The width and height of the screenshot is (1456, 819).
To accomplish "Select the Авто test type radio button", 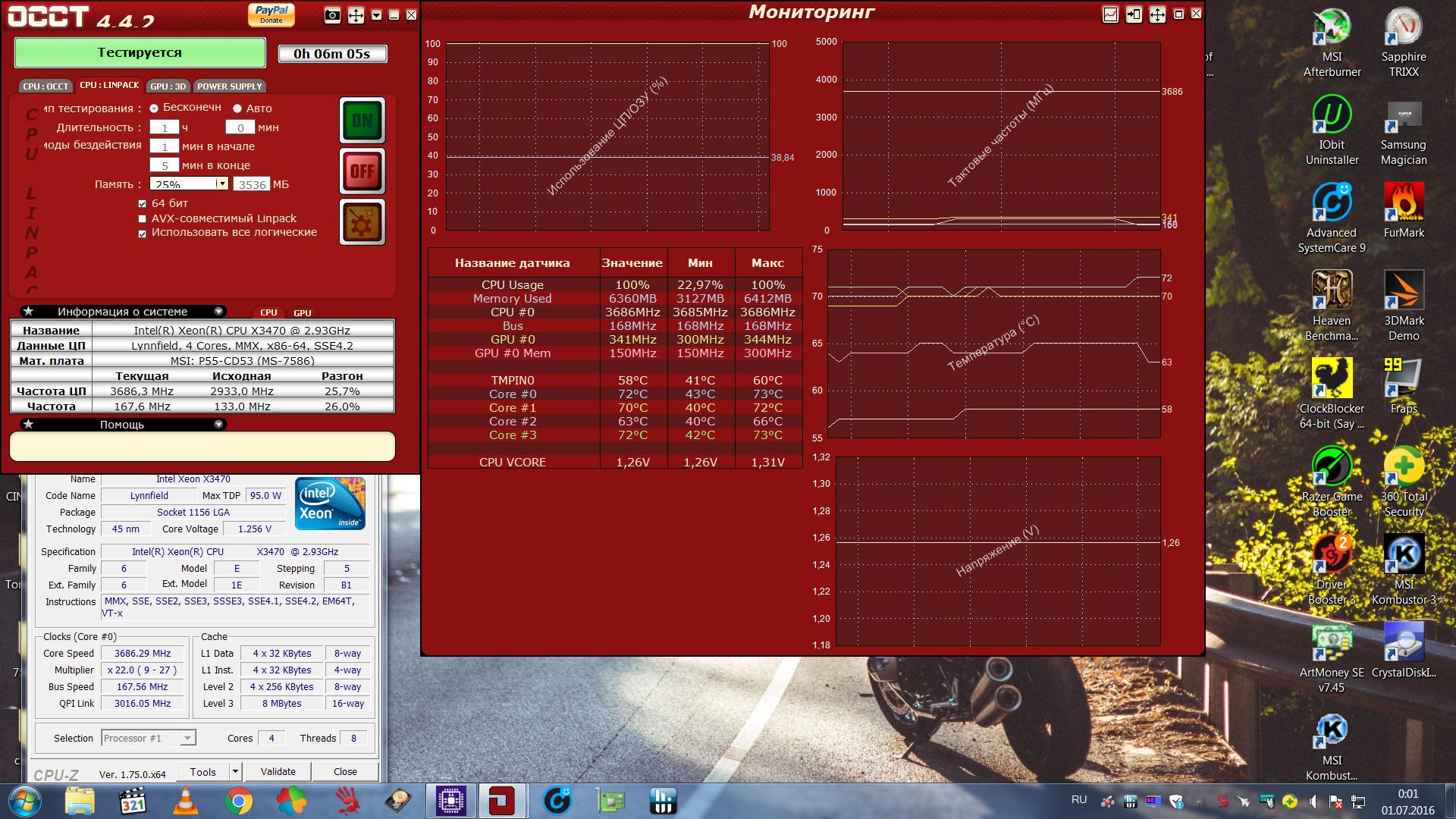I will point(237,108).
